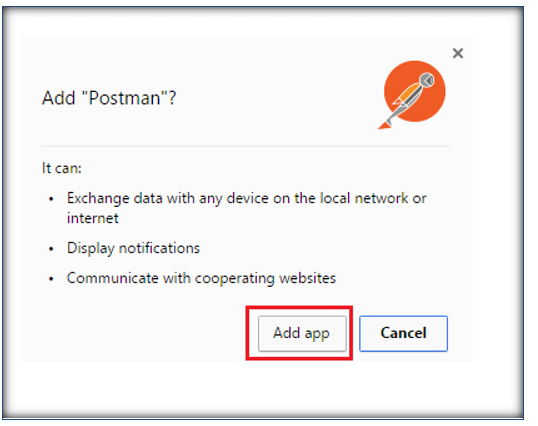Click the orange flame tip below the logo
Image resolution: width=538 pixels, height=426 pixels.
384,126
